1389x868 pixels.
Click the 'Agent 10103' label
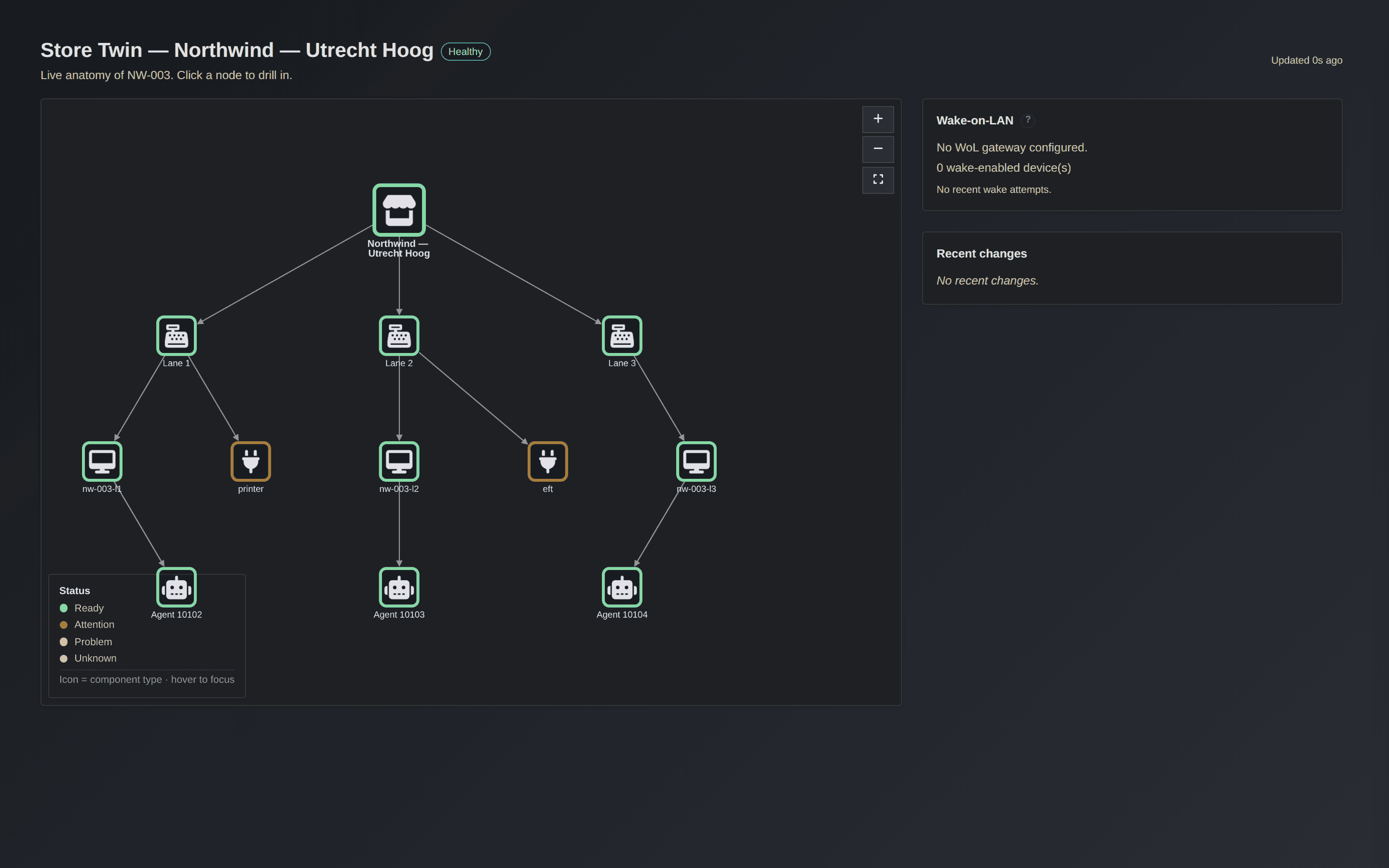399,614
